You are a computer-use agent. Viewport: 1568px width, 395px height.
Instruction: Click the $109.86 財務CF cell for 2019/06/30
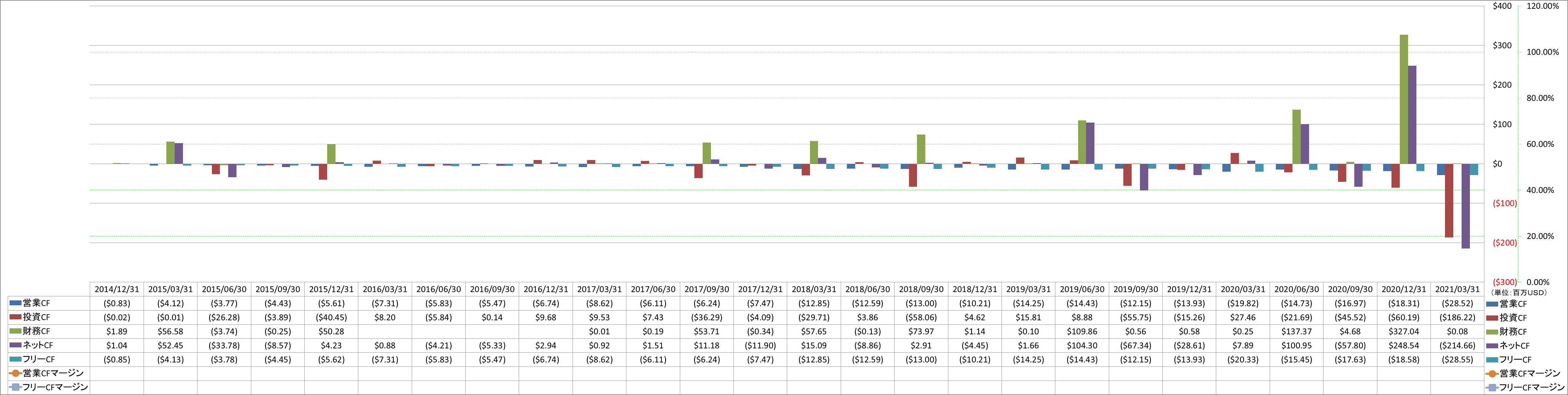(x=1082, y=331)
